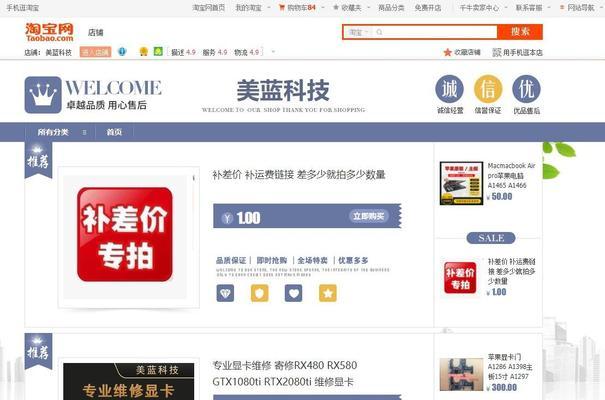Open the small 补差价专拍 sidebar thumbnail
605x400 pixels.
[x=460, y=277]
